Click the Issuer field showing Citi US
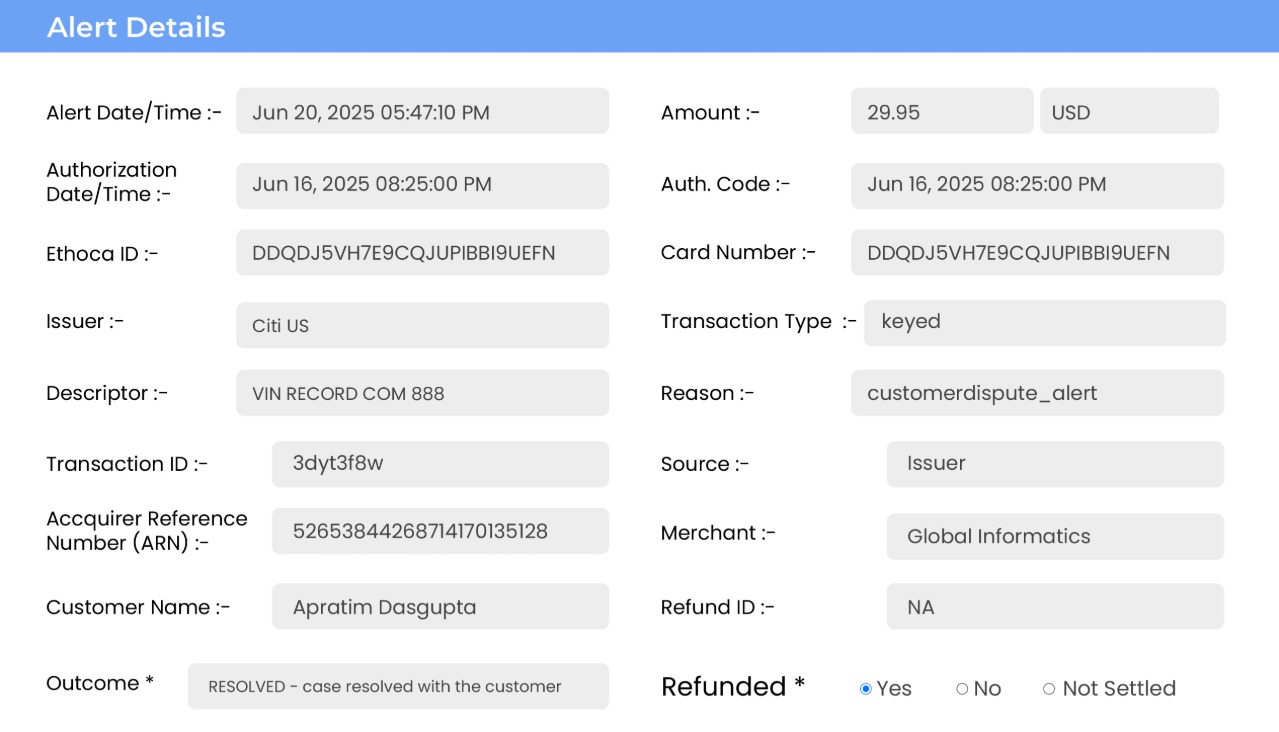Image resolution: width=1279 pixels, height=732 pixels. (x=422, y=326)
